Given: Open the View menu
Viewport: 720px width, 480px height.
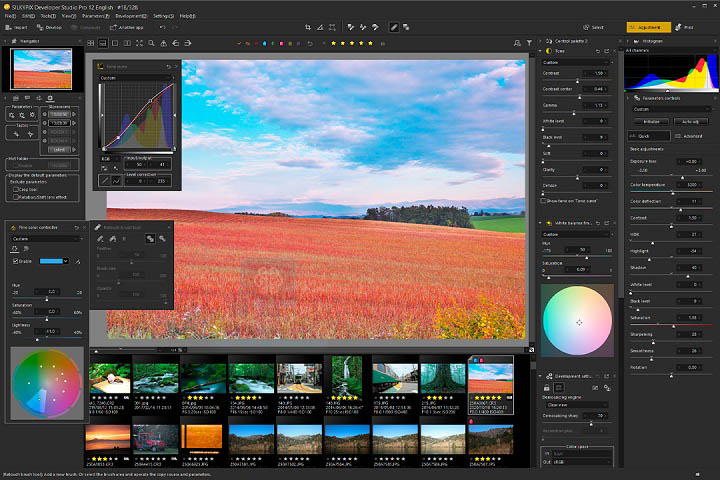Looking at the screenshot, I should pos(69,16).
